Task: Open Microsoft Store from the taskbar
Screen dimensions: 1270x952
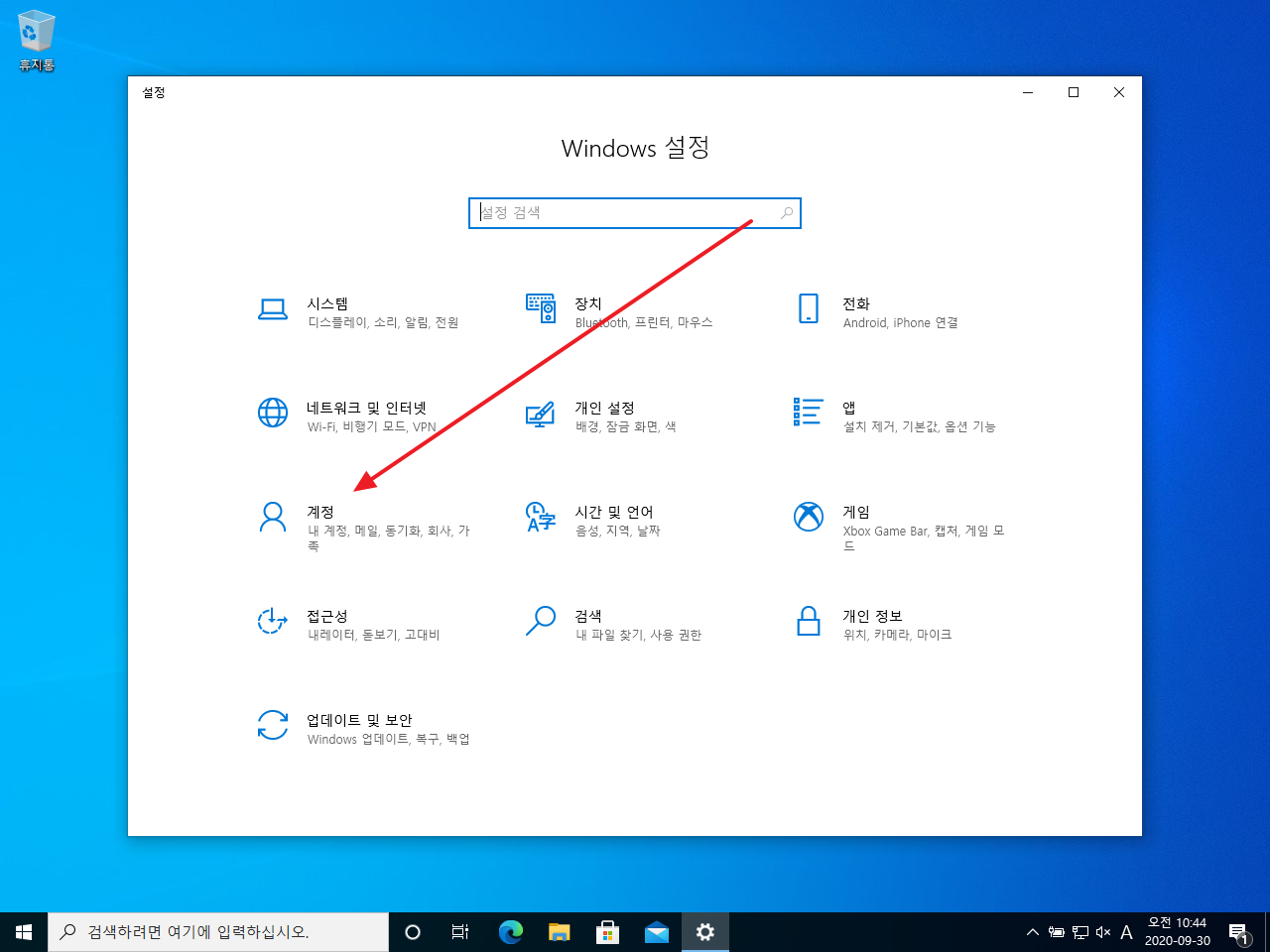Action: (x=607, y=932)
